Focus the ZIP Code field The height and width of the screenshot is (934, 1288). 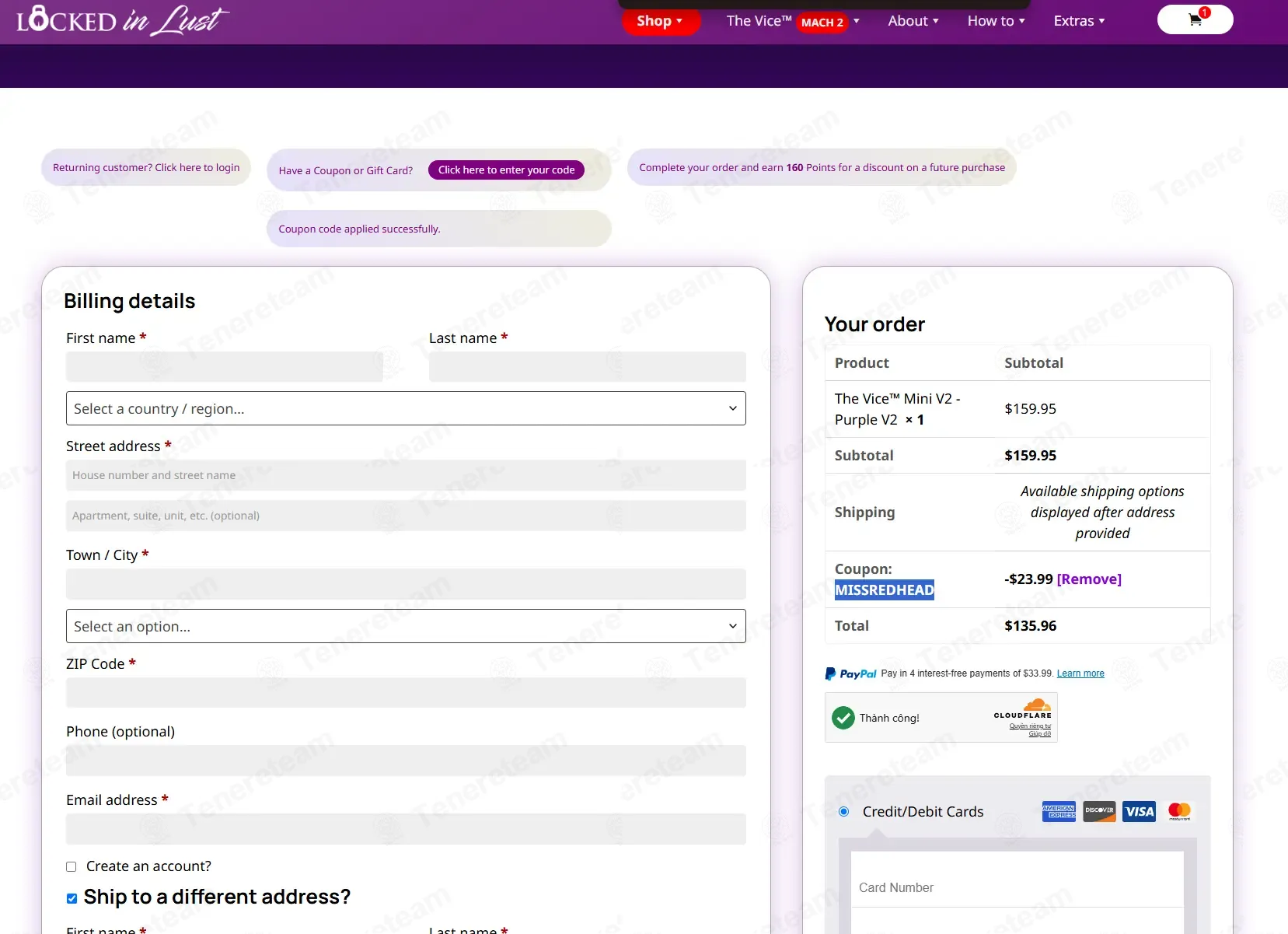[x=406, y=692]
